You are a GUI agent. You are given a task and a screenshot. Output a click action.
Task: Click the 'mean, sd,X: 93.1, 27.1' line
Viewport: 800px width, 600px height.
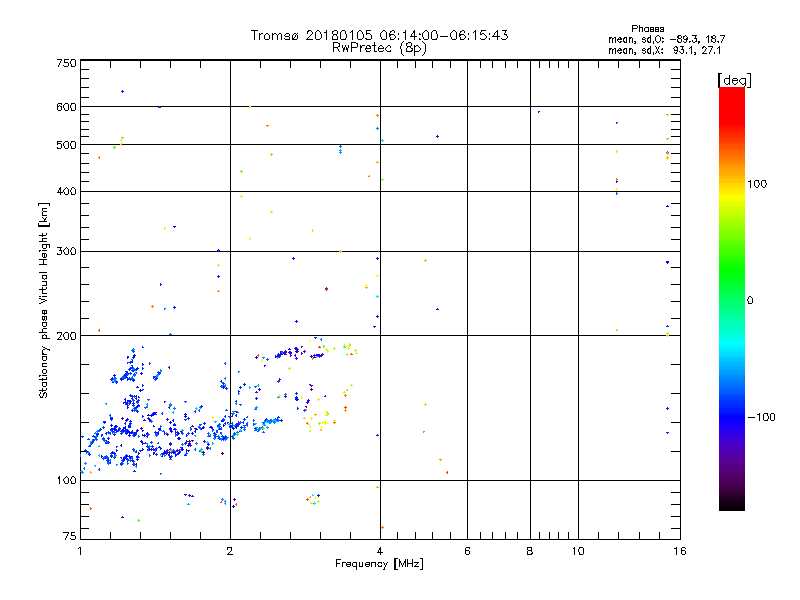664,50
